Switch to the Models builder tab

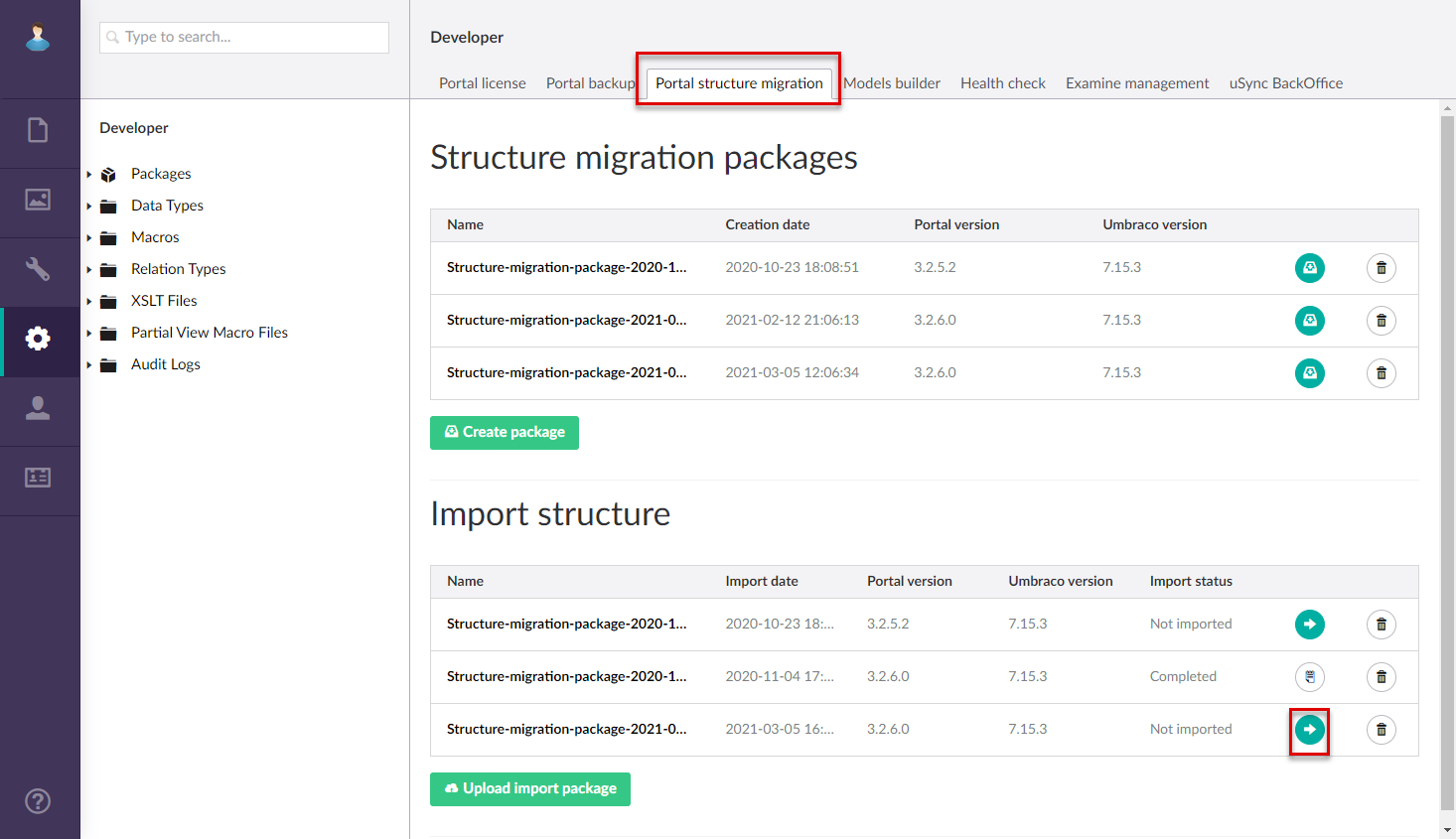pyautogui.click(x=891, y=83)
